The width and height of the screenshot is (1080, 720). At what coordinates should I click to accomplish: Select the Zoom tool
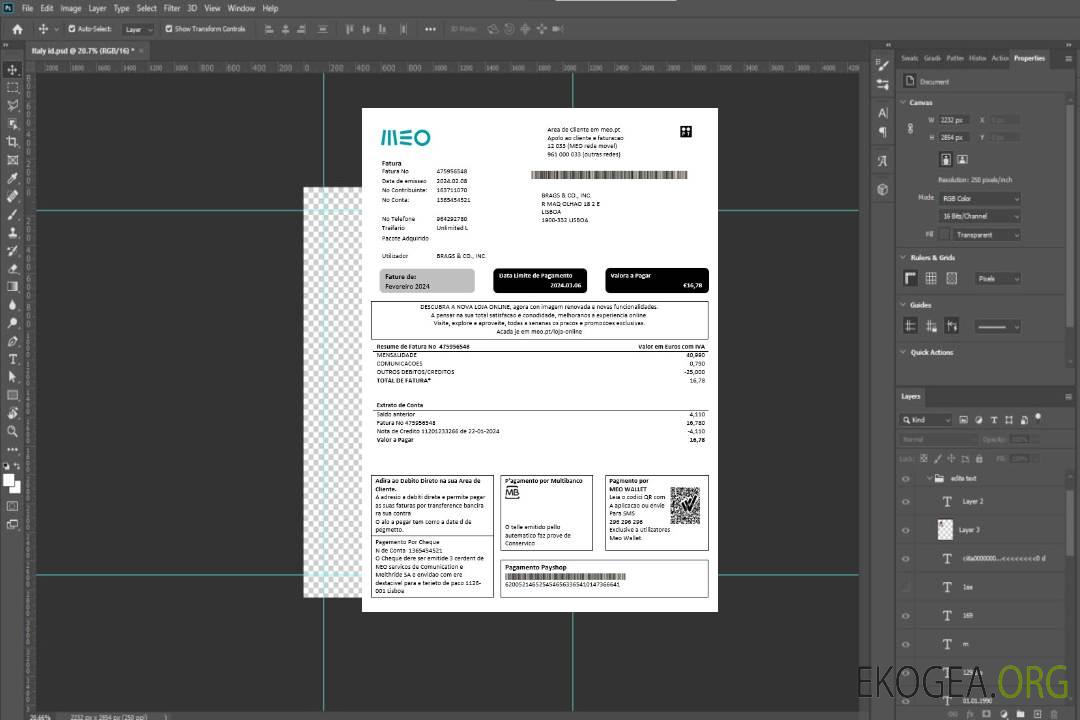[12, 431]
